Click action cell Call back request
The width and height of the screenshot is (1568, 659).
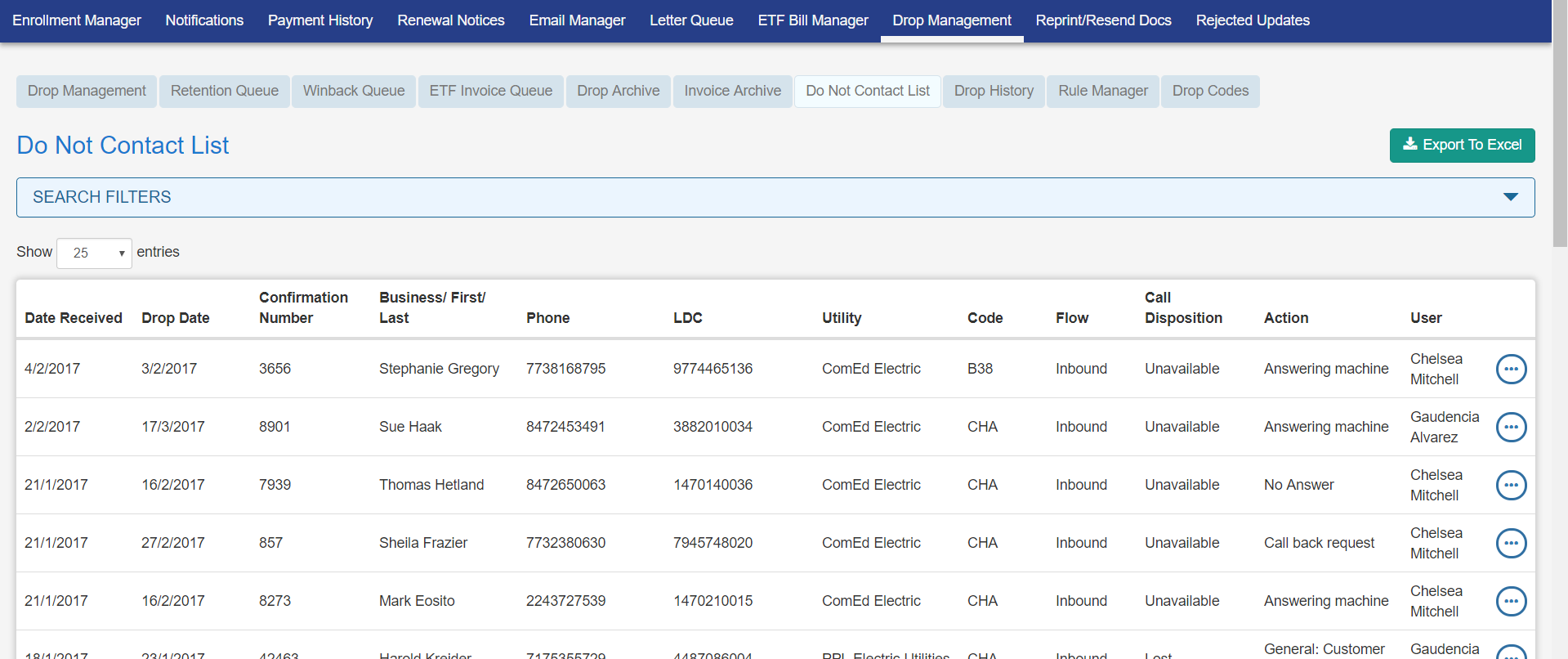[x=1319, y=543]
